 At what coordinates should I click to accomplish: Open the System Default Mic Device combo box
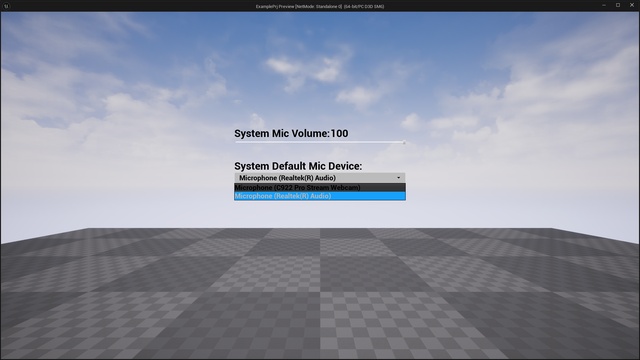point(320,178)
